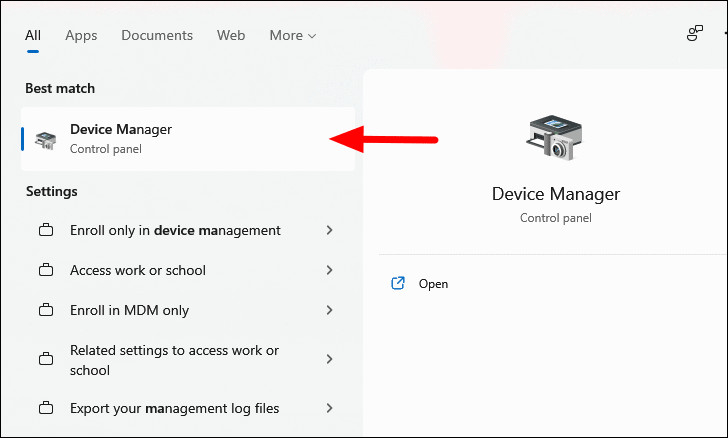
Task: Click briefcase icon beside Access work or school
Action: point(46,270)
